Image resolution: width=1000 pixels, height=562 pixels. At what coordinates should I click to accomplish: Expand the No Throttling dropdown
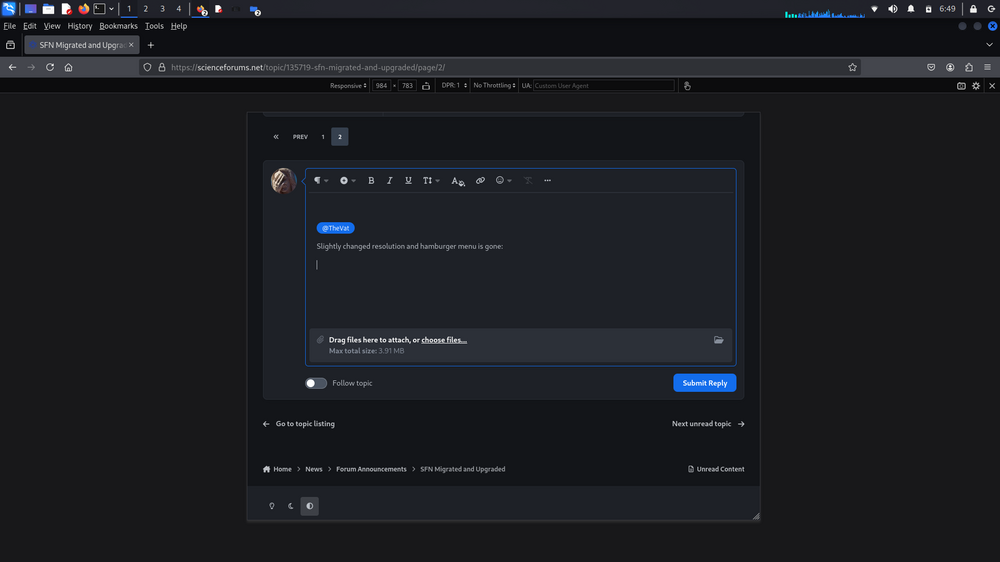[x=494, y=86]
